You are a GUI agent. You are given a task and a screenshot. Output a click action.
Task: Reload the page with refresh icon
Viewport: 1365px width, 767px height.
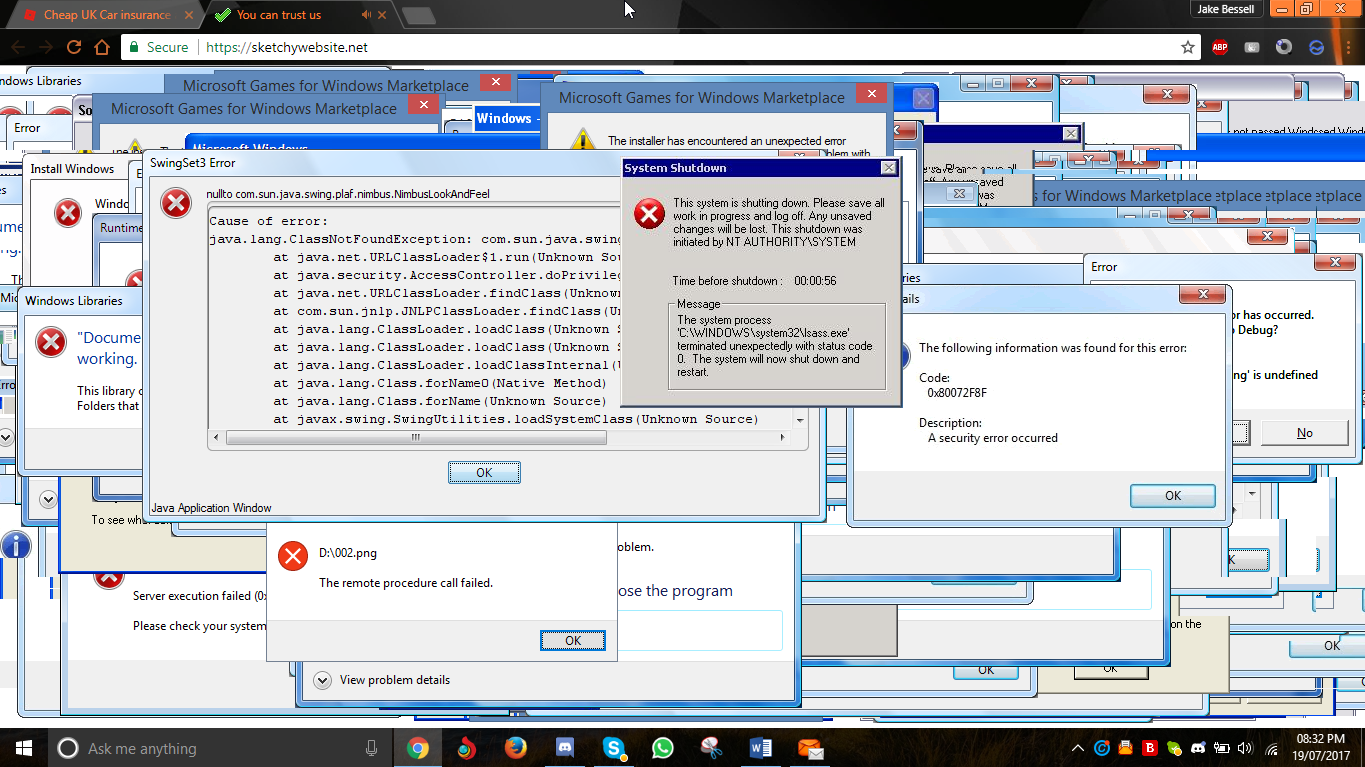[x=73, y=47]
